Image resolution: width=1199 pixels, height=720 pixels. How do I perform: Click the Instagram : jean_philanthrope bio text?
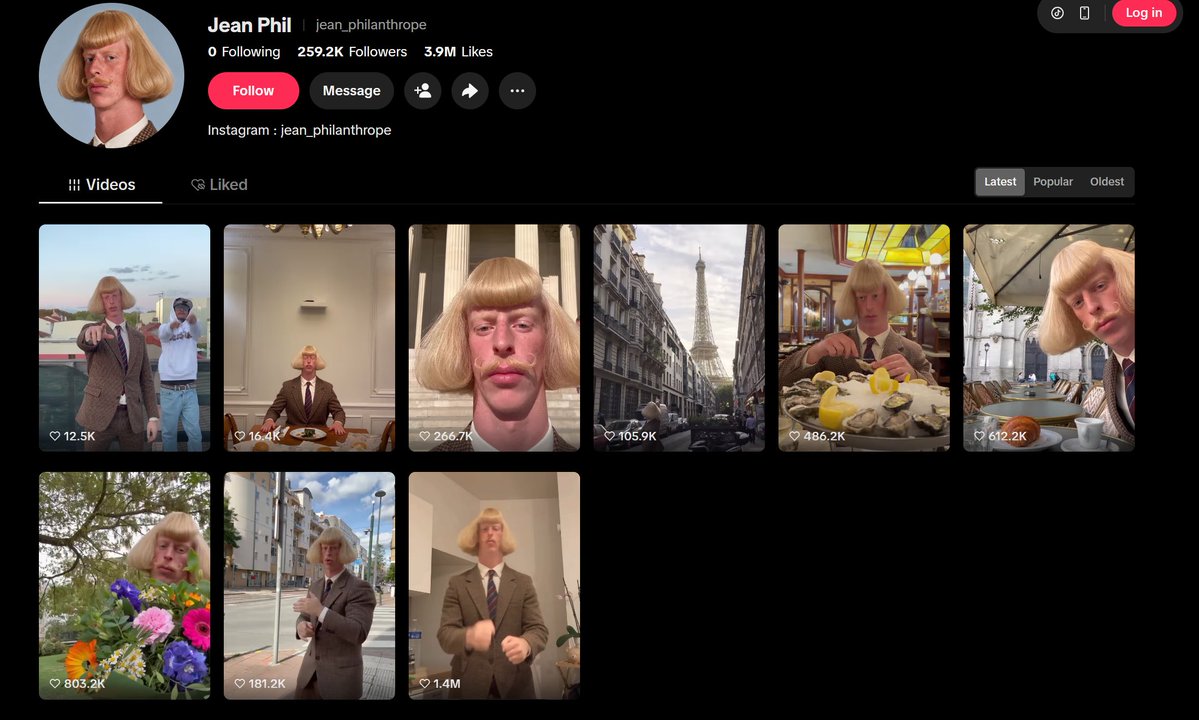point(299,131)
